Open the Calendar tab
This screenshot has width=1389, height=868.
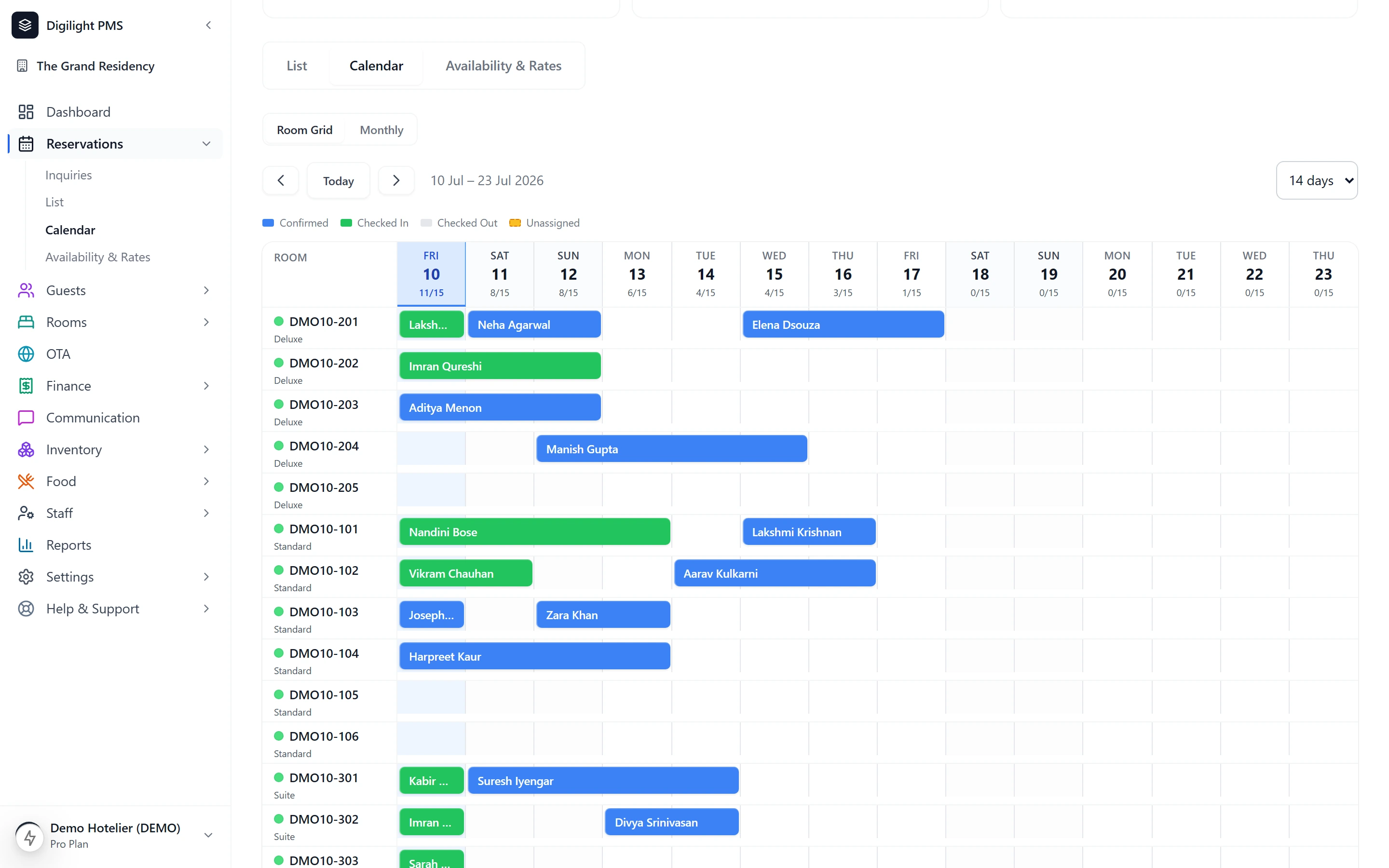377,66
